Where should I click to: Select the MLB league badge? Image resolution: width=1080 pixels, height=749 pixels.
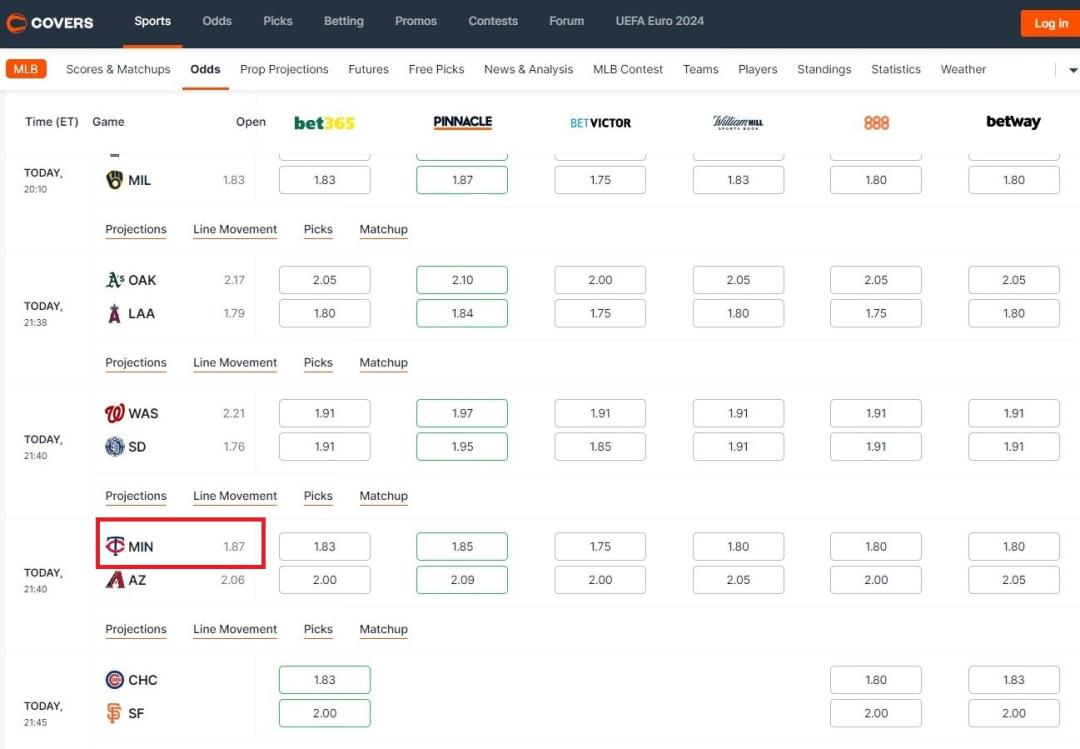pyautogui.click(x=26, y=69)
